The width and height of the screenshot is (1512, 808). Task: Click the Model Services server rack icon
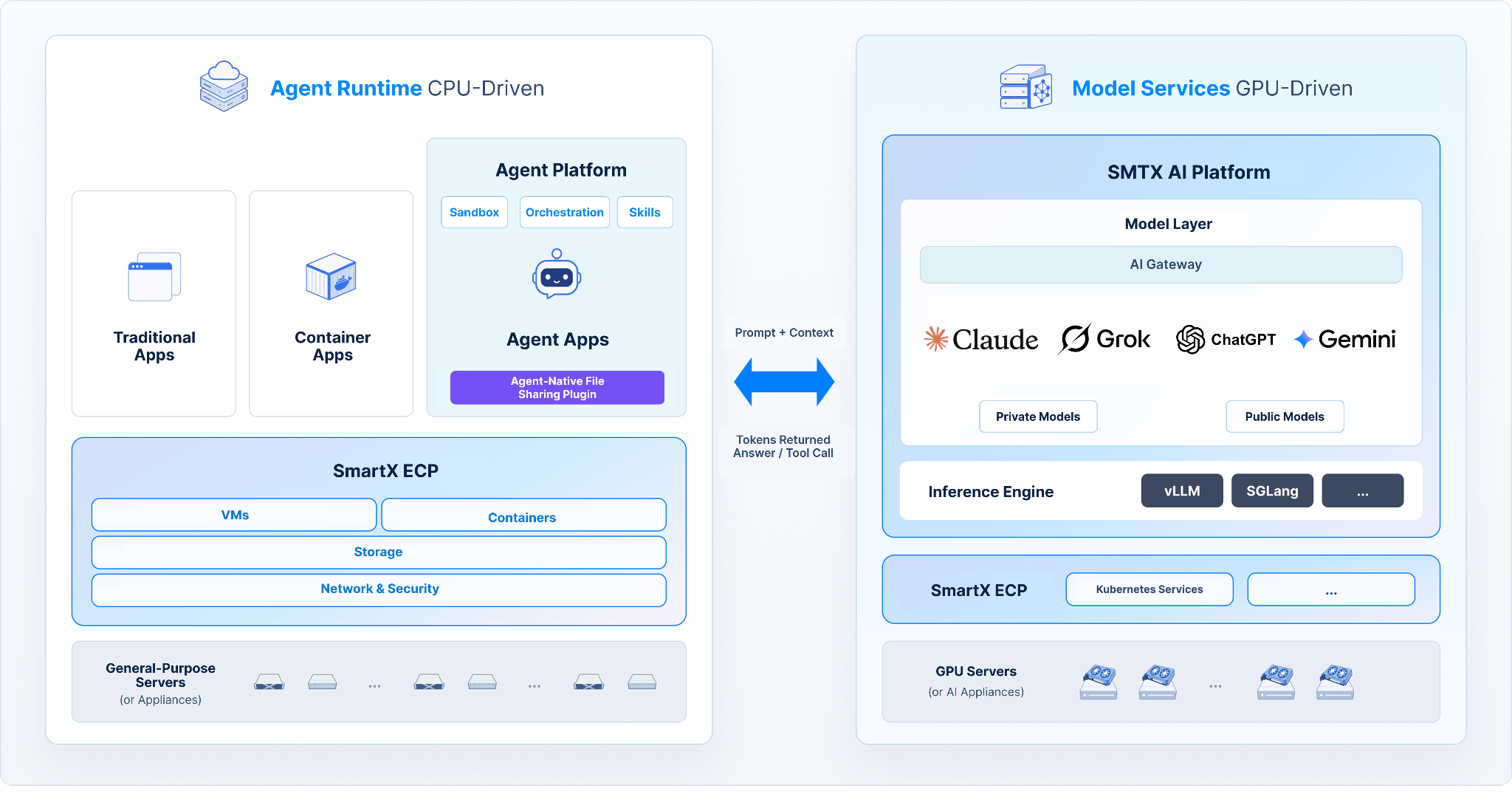pyautogui.click(x=1026, y=87)
